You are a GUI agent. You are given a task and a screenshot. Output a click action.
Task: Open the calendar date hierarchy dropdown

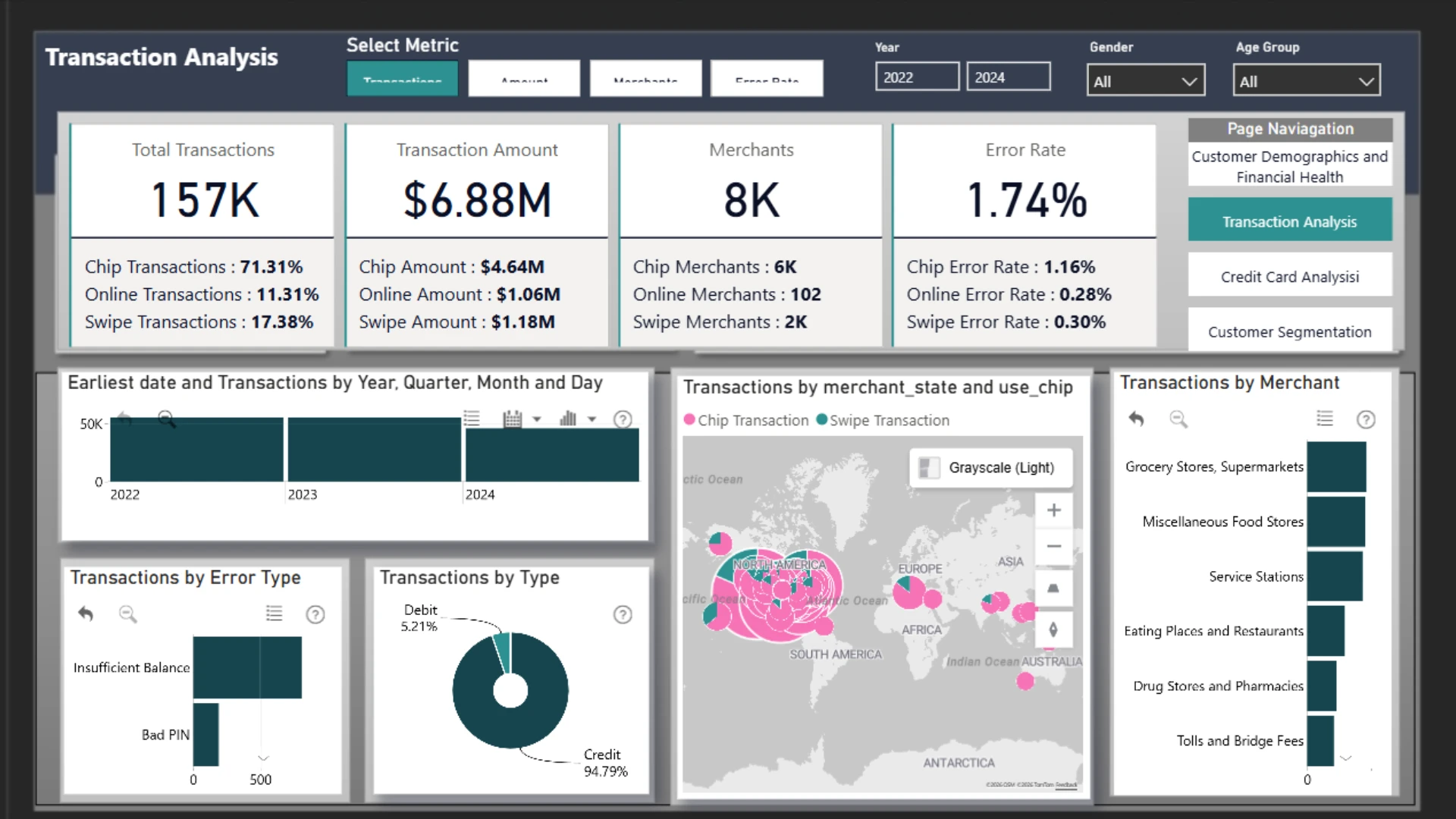(x=537, y=419)
